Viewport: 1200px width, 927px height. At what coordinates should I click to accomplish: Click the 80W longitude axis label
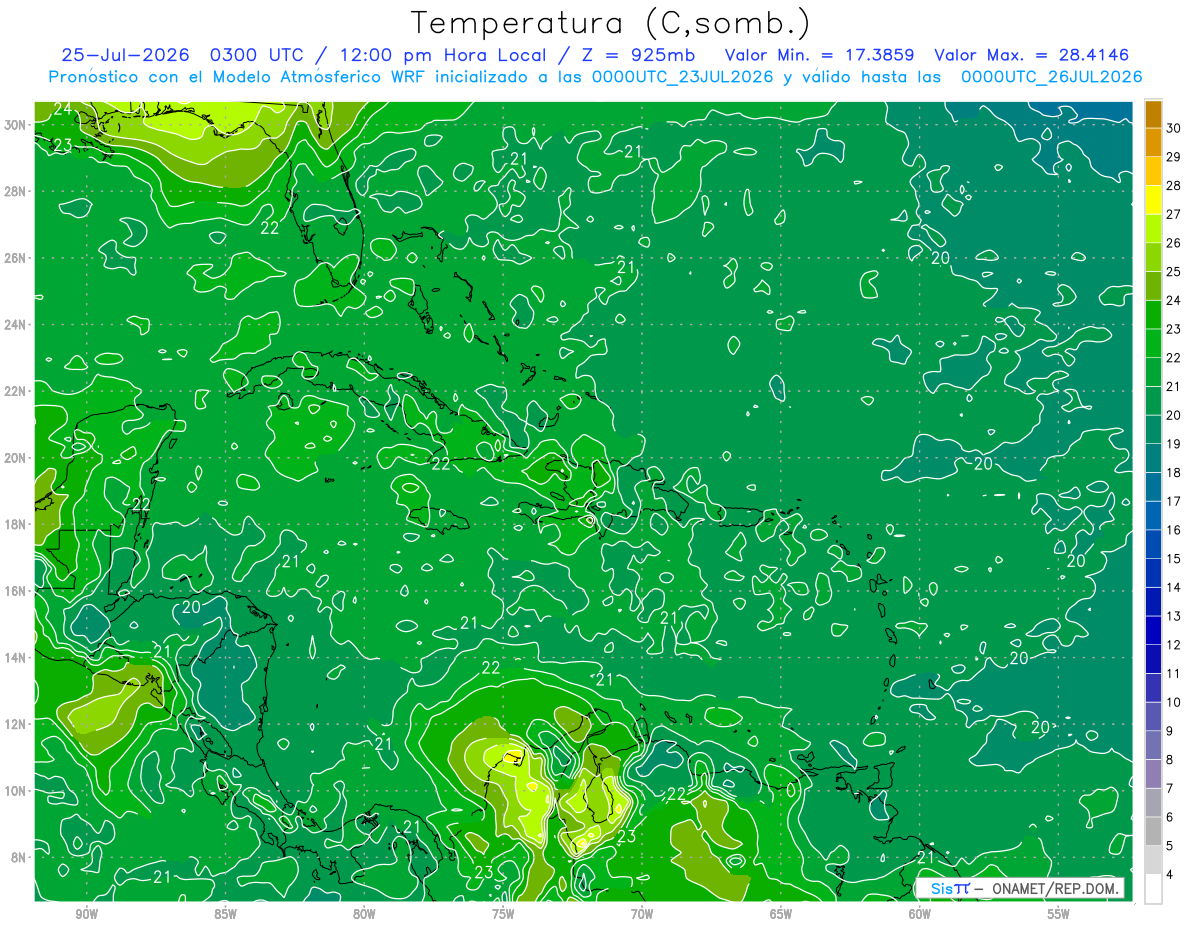tap(364, 914)
